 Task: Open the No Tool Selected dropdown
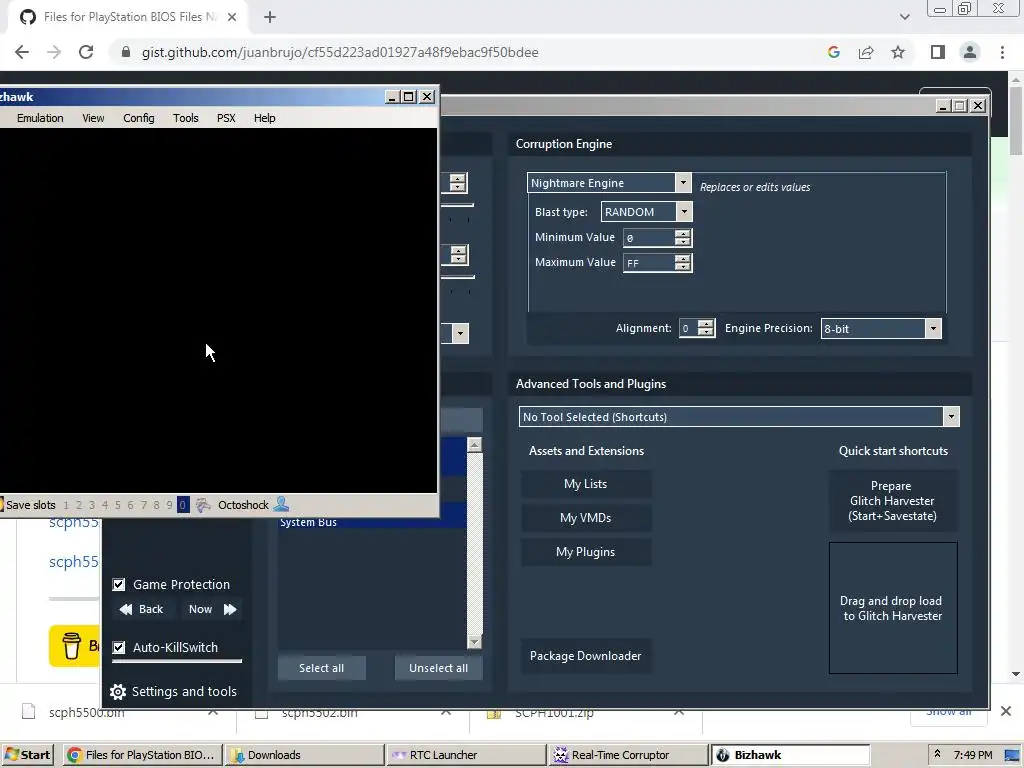[951, 417]
